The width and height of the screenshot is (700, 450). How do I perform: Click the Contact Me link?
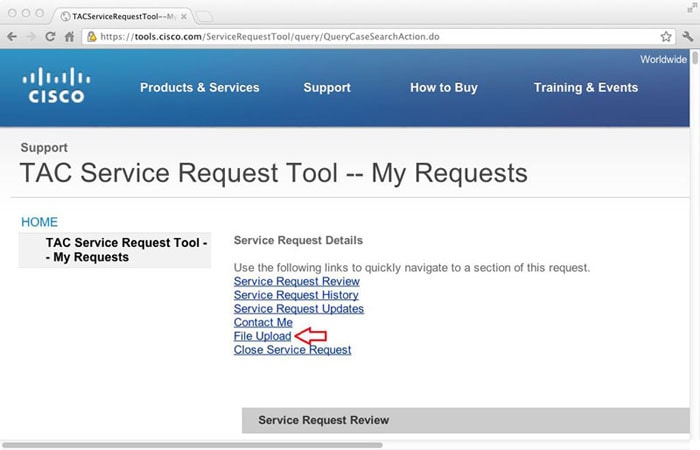click(263, 322)
